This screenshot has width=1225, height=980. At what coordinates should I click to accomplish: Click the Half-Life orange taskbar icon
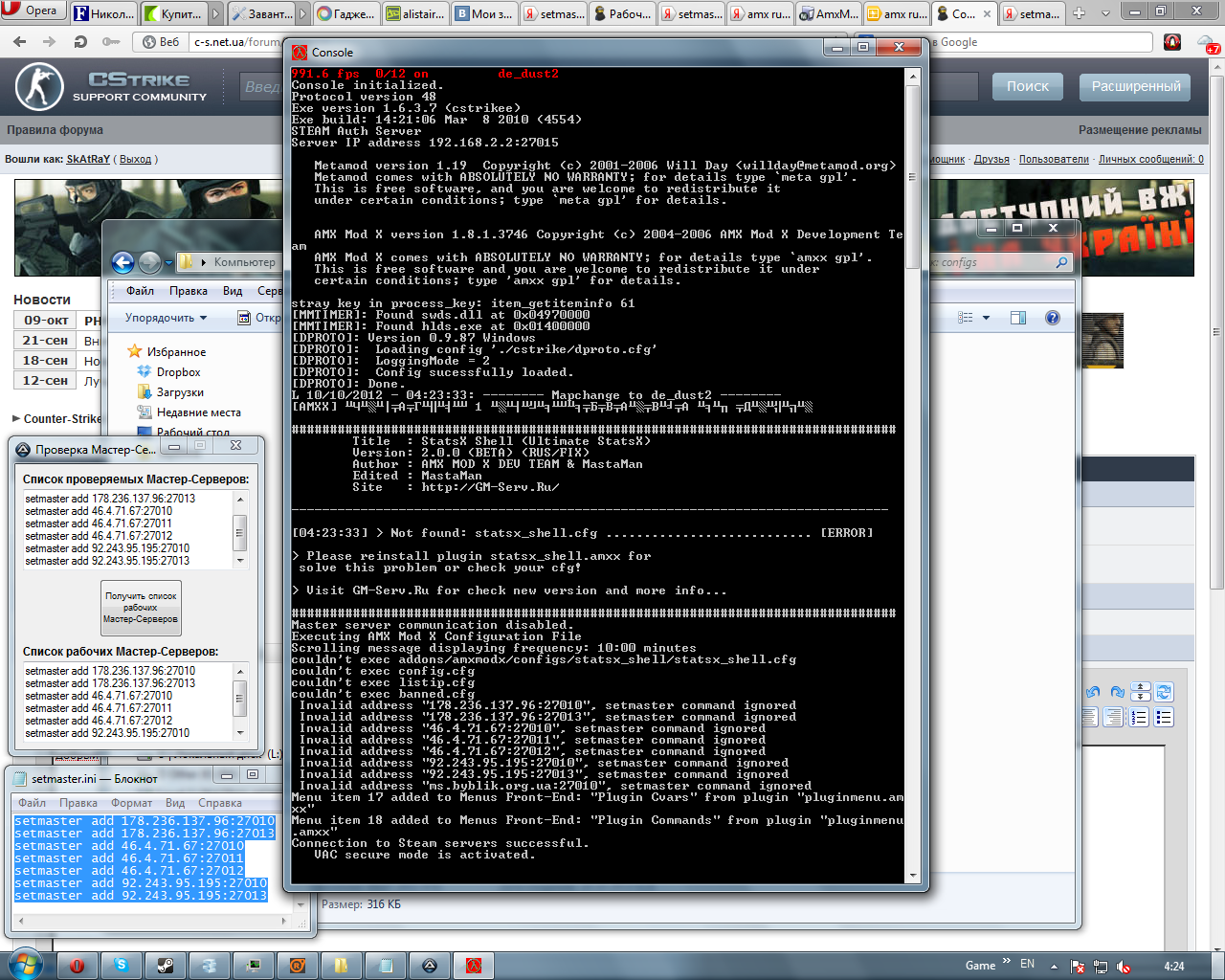pos(297,966)
